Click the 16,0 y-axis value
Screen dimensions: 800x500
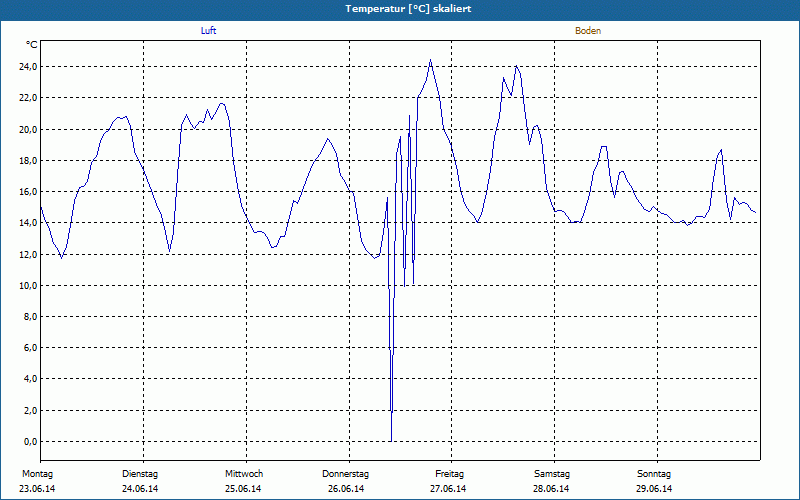coord(30,192)
